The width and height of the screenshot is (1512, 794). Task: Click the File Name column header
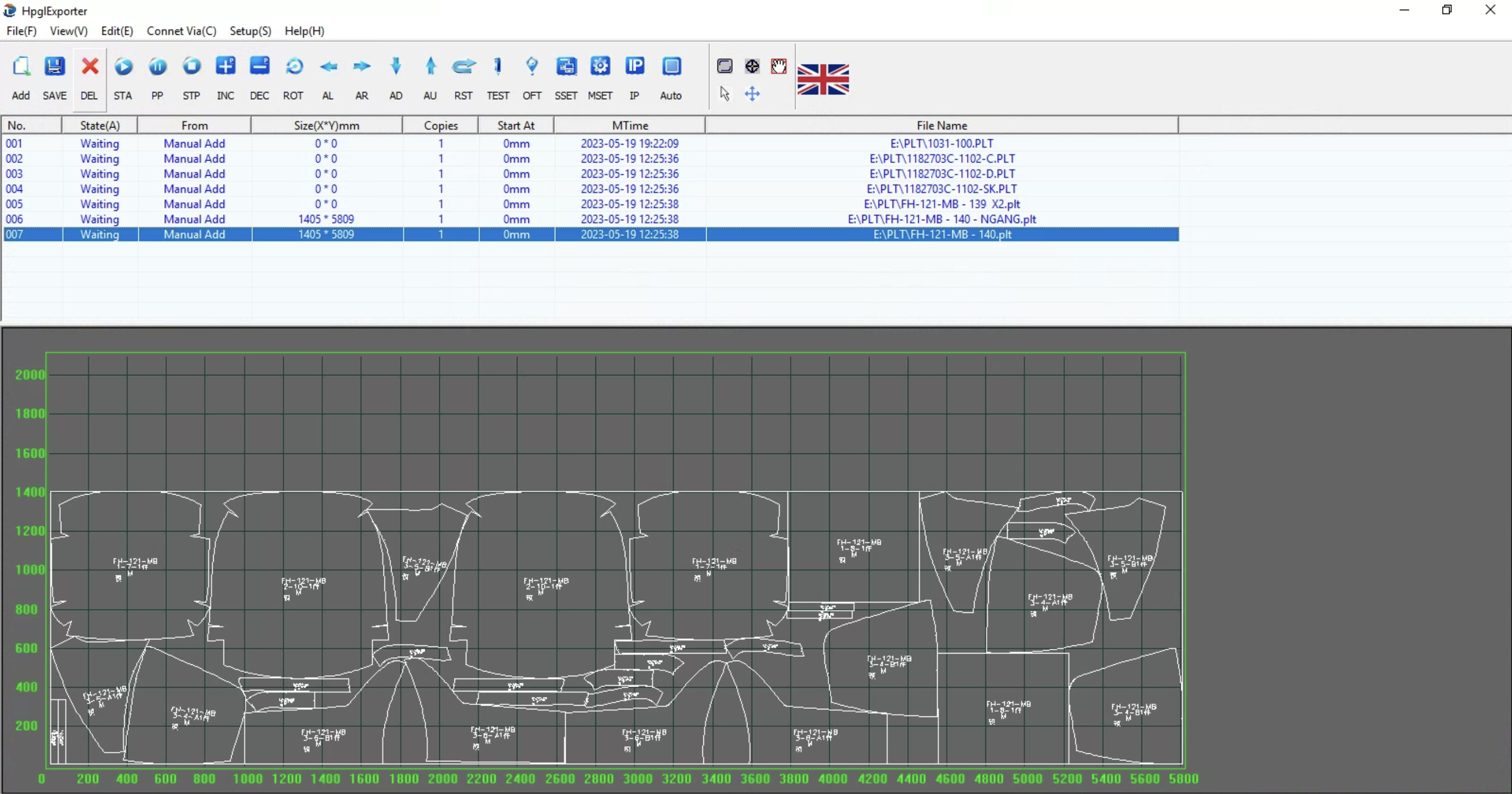tap(942, 125)
